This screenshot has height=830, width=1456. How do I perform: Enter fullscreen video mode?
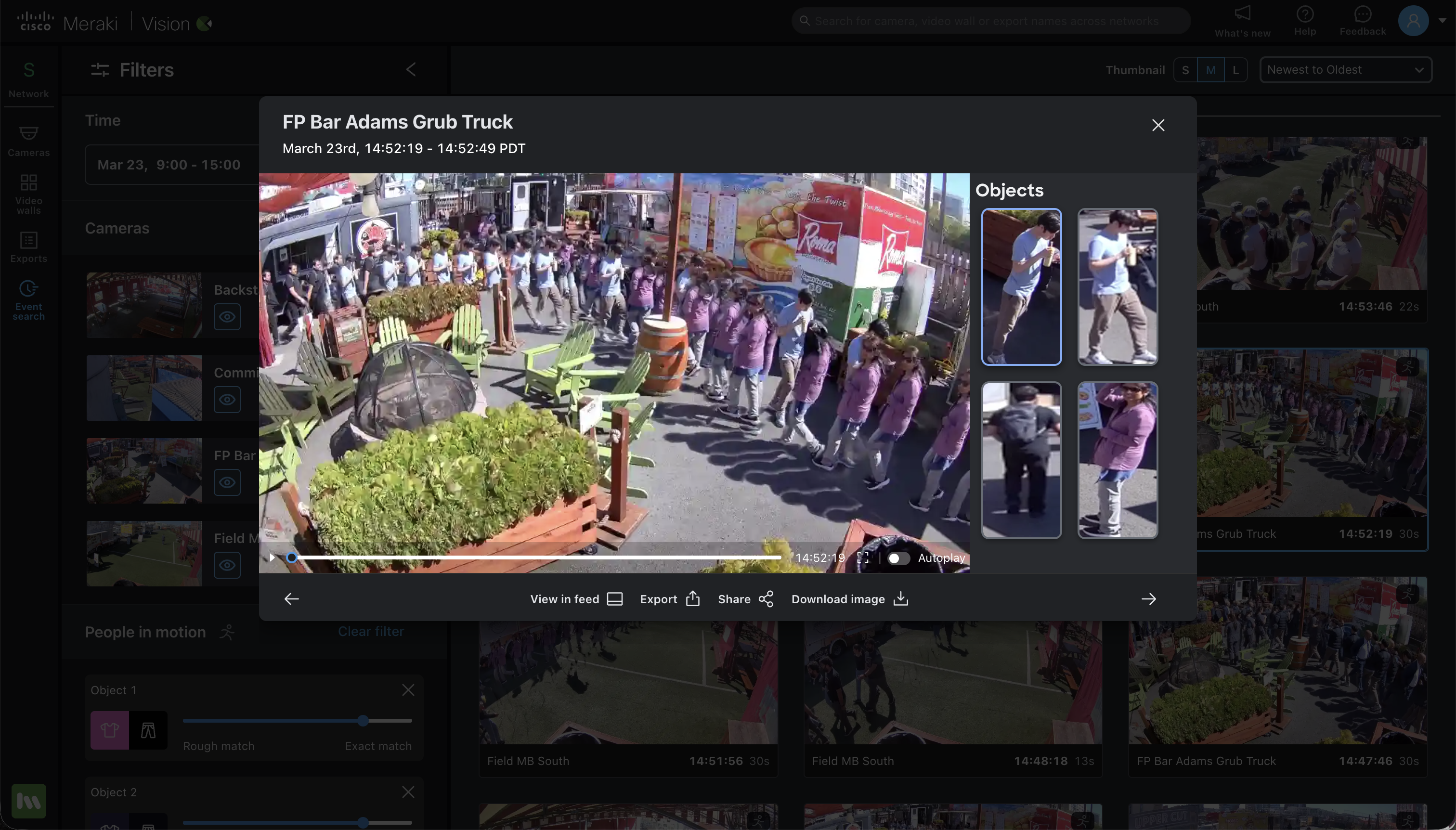(x=863, y=558)
